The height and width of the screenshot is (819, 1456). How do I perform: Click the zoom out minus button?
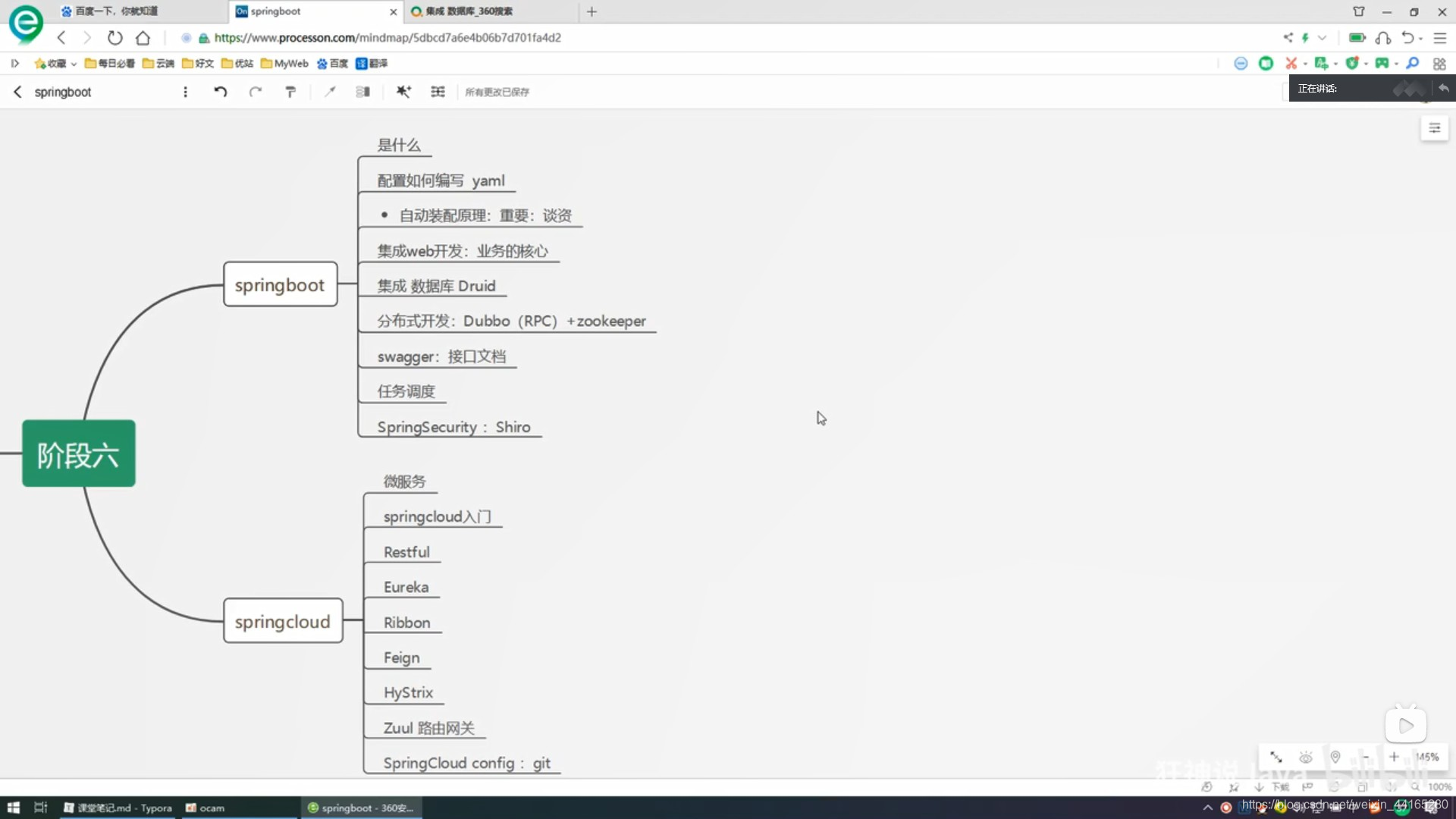point(1365,757)
